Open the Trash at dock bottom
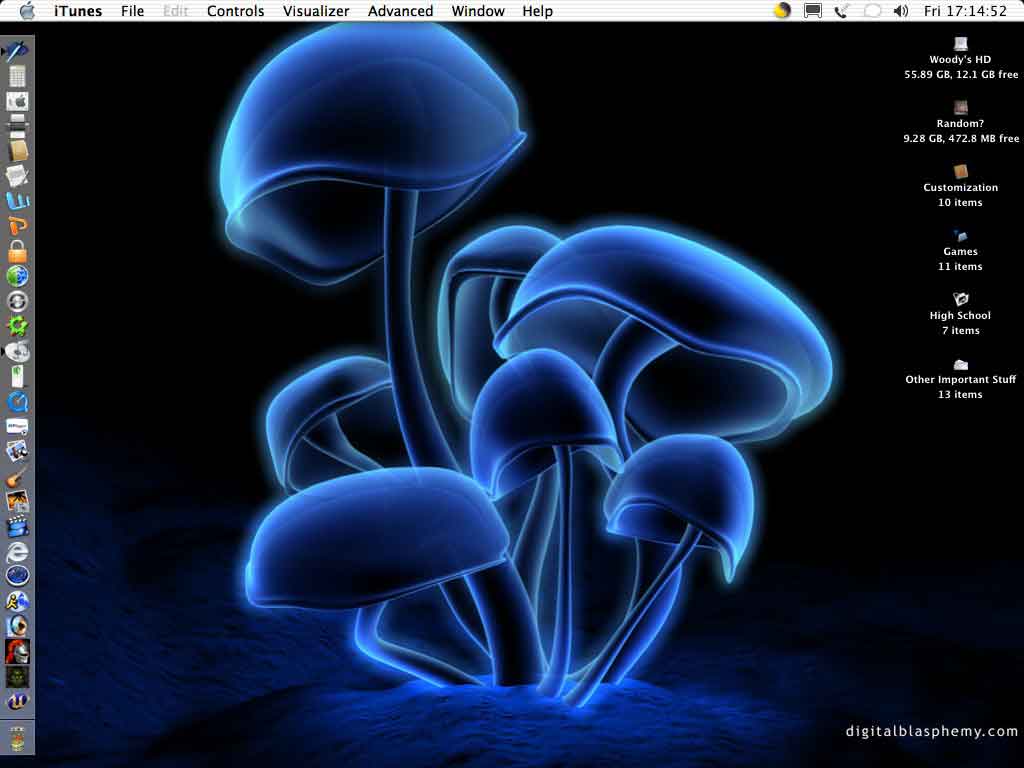The height and width of the screenshot is (768, 1024). pos(17,739)
